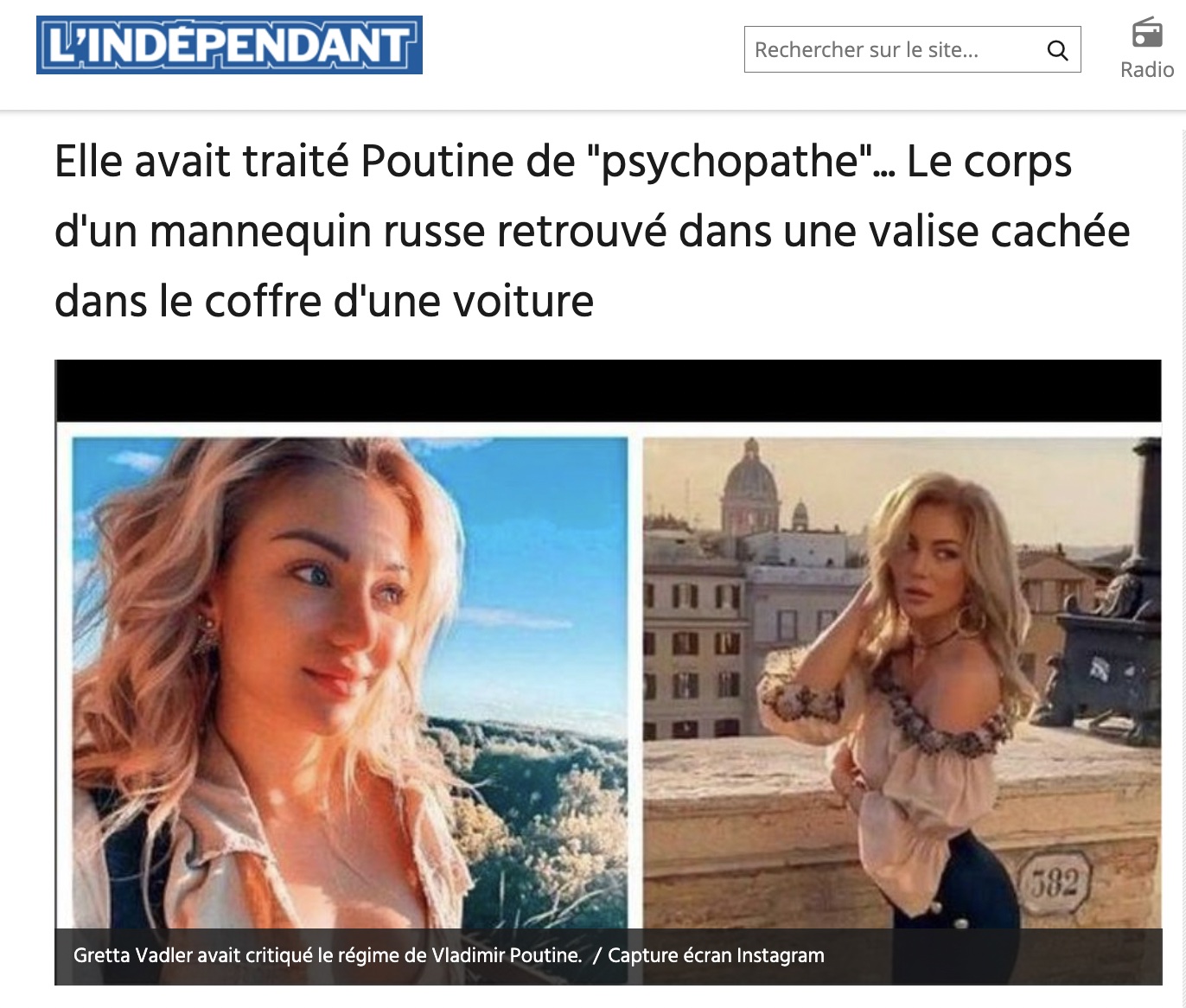Click the Radio text label
This screenshot has width=1186, height=1008.
(x=1147, y=70)
